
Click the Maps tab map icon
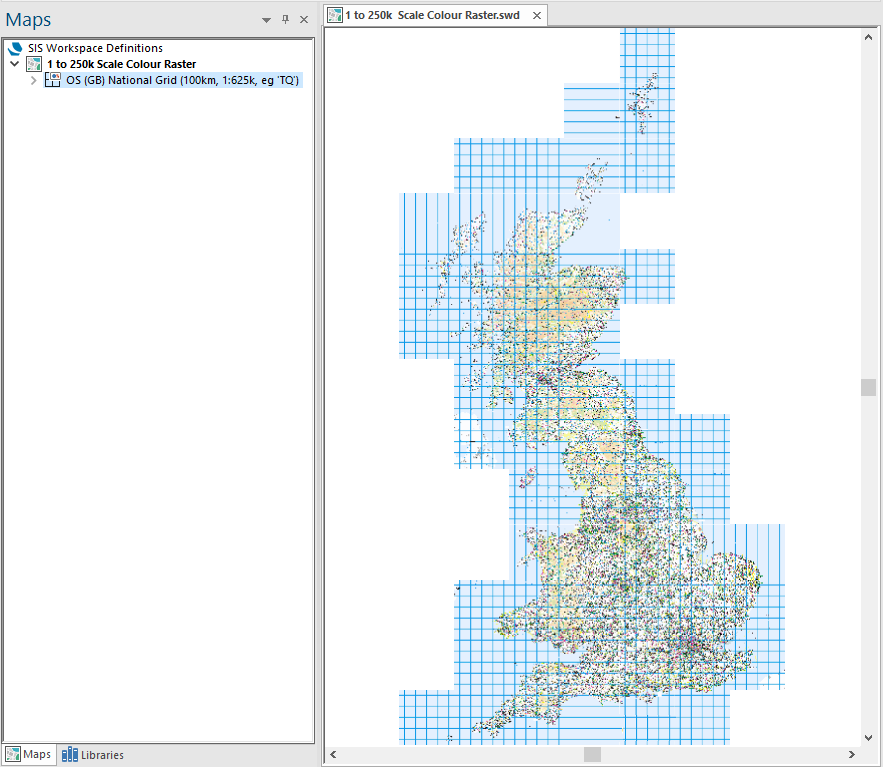coord(13,754)
